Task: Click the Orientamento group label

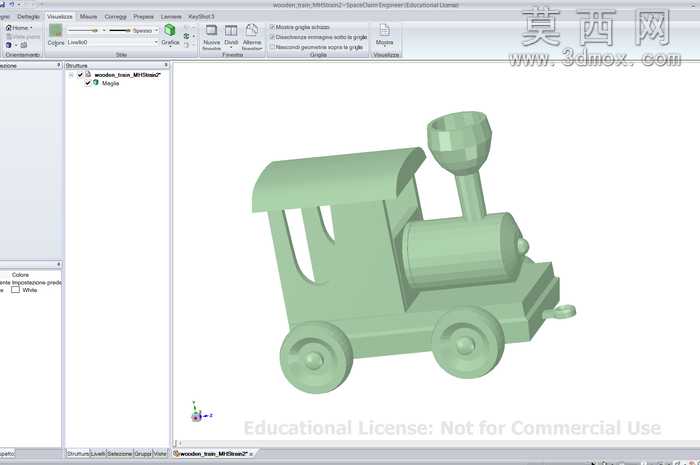Action: (23, 55)
